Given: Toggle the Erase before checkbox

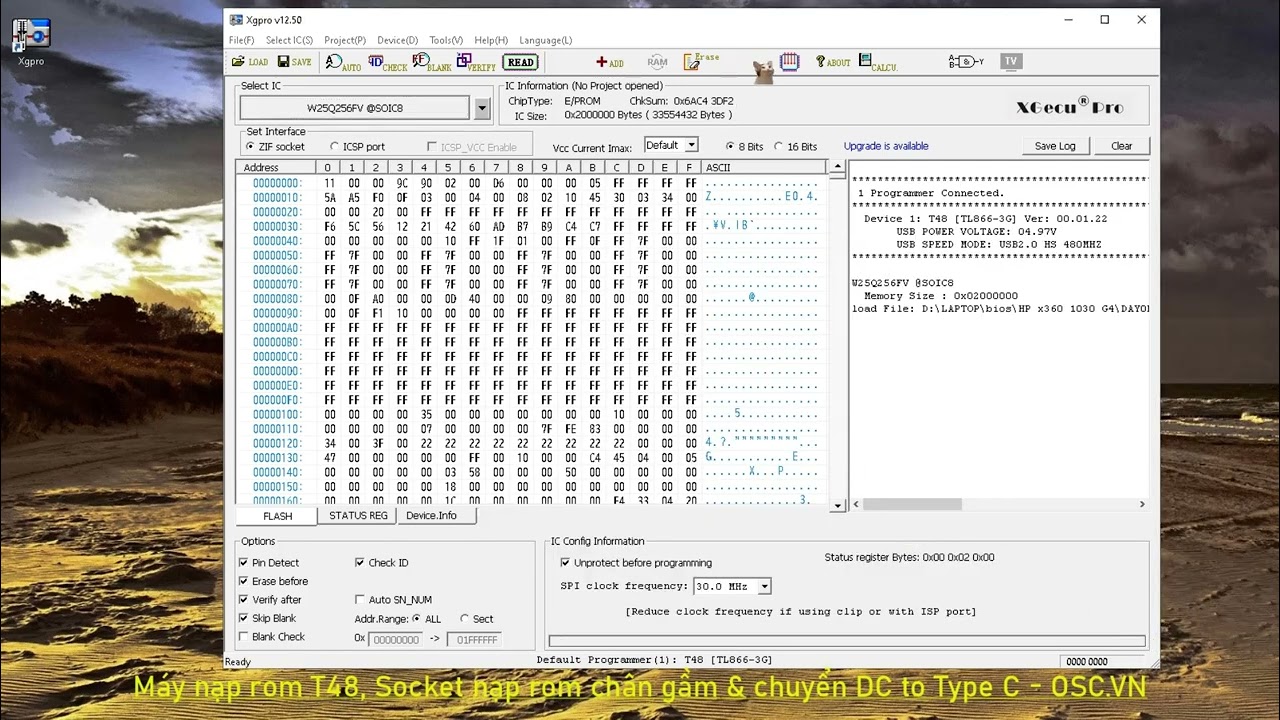Looking at the screenshot, I should [243, 581].
